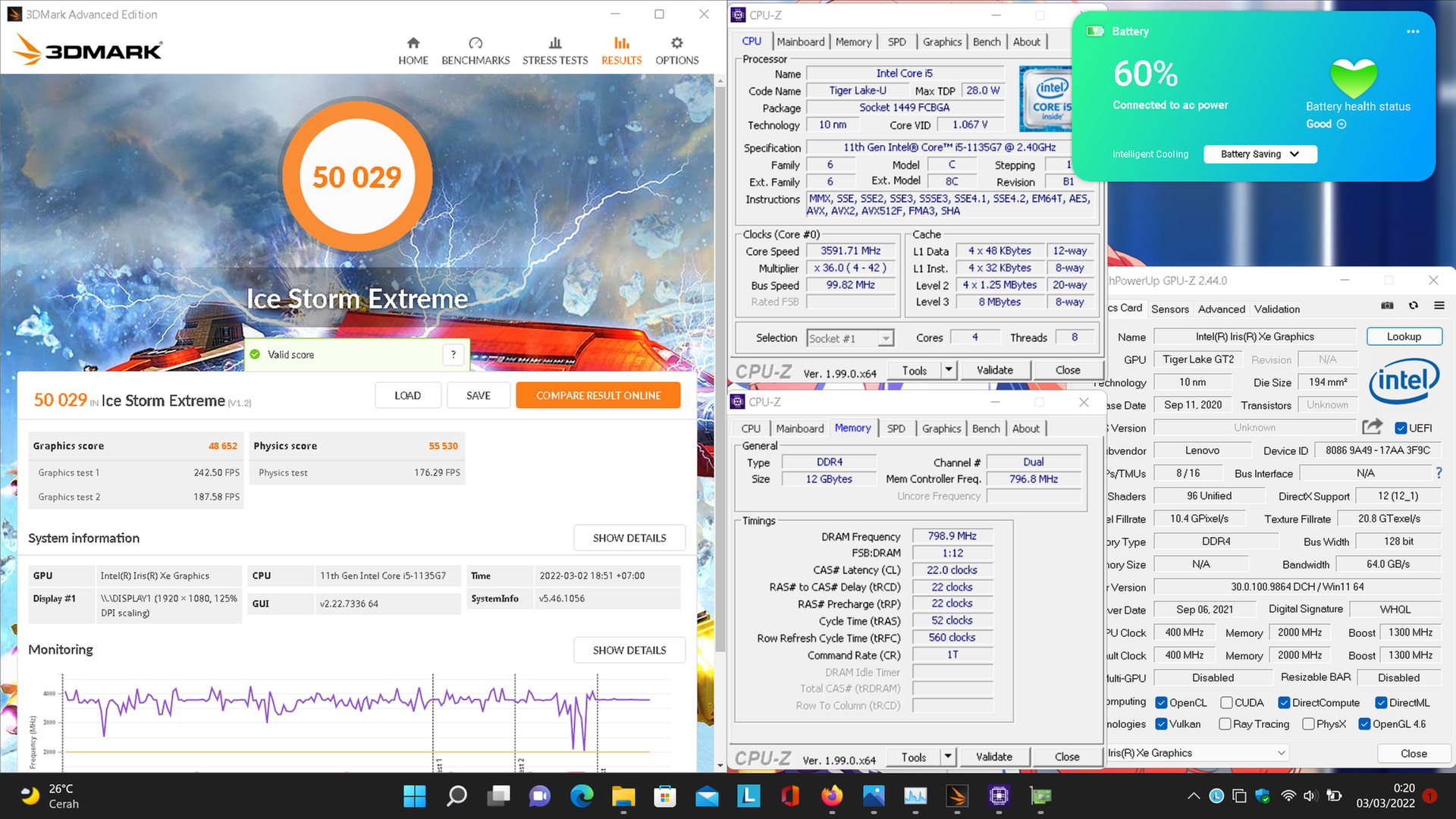The width and height of the screenshot is (1456, 819).
Task: Open the BENCHMARKS section in 3DMark
Action: point(475,51)
